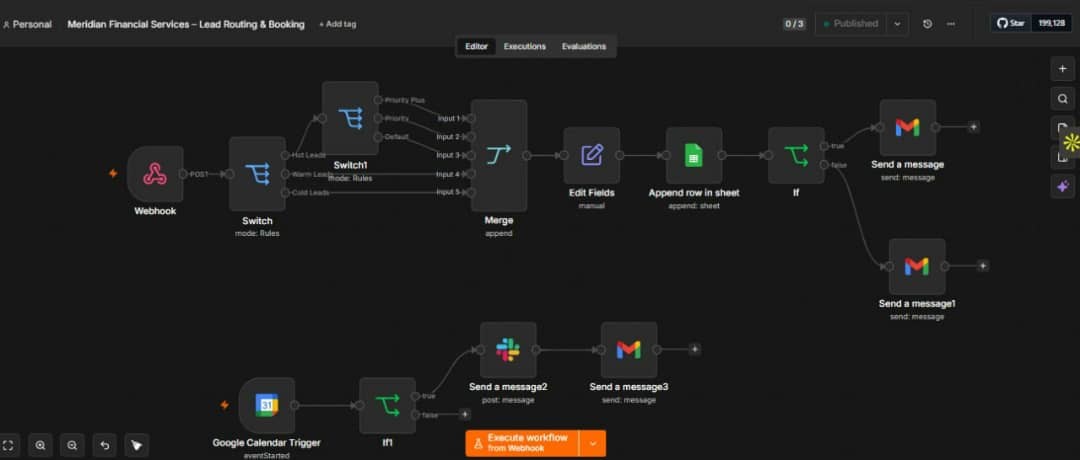Screen dimensions: 1080x460
Task: Click the Cold Leads output connector
Action: pos(285,193)
